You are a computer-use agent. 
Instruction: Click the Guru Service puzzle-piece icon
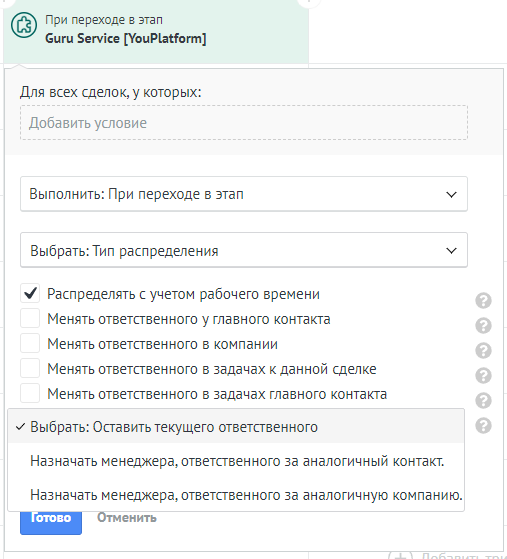[24, 25]
